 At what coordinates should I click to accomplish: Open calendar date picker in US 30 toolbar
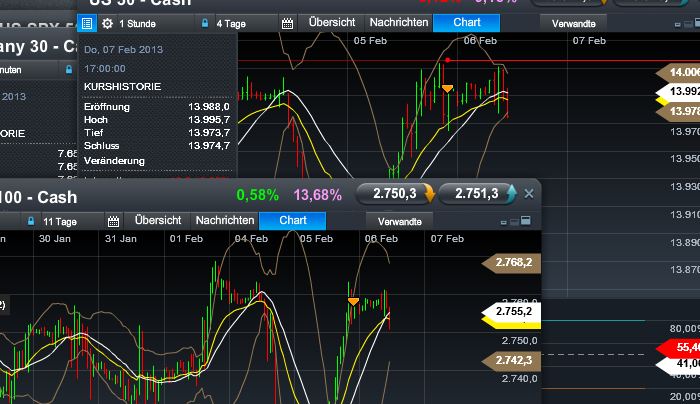[288, 23]
